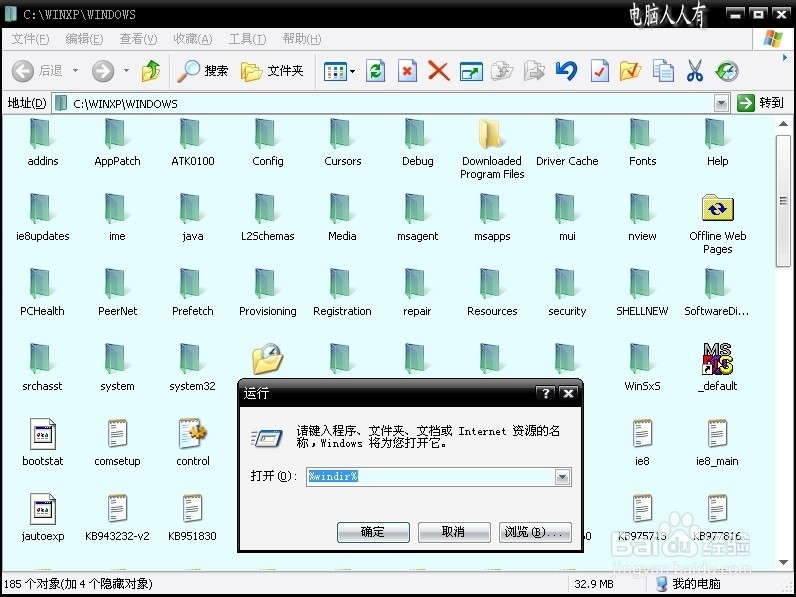Open the views dropdown arrow
The width and height of the screenshot is (796, 597).
352,71
